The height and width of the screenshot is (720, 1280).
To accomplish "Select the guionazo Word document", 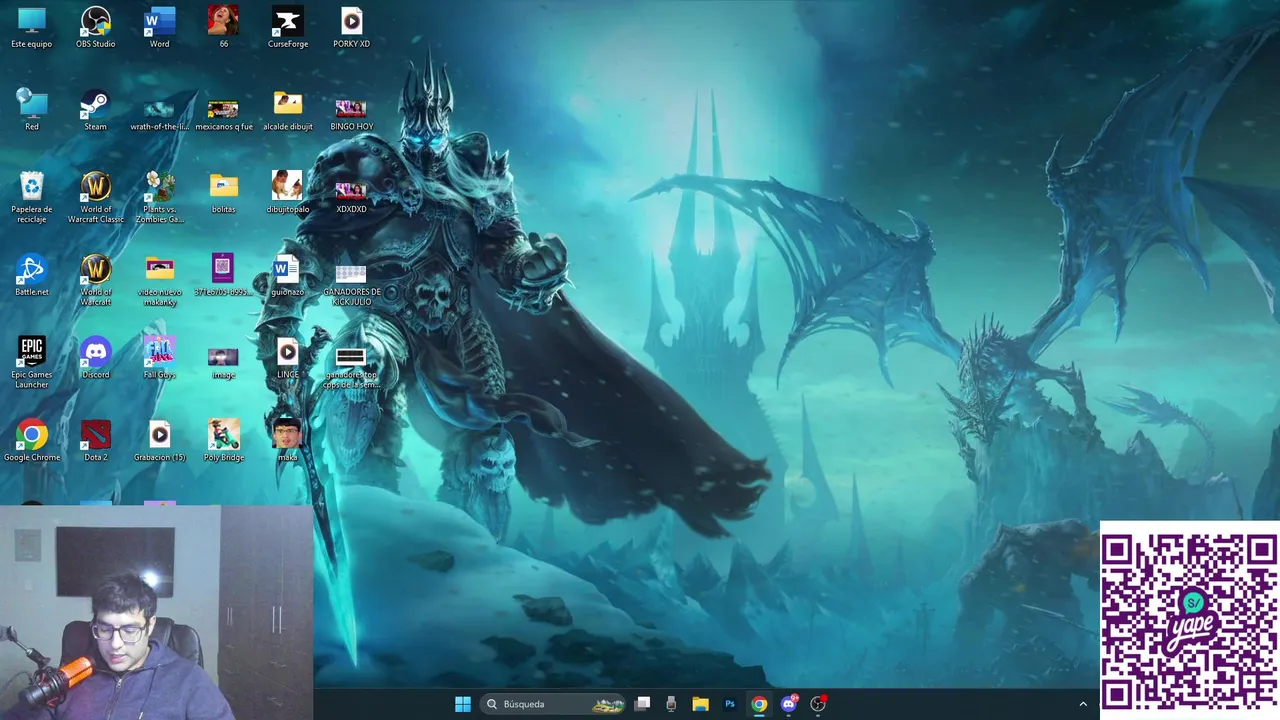I will 287,276.
